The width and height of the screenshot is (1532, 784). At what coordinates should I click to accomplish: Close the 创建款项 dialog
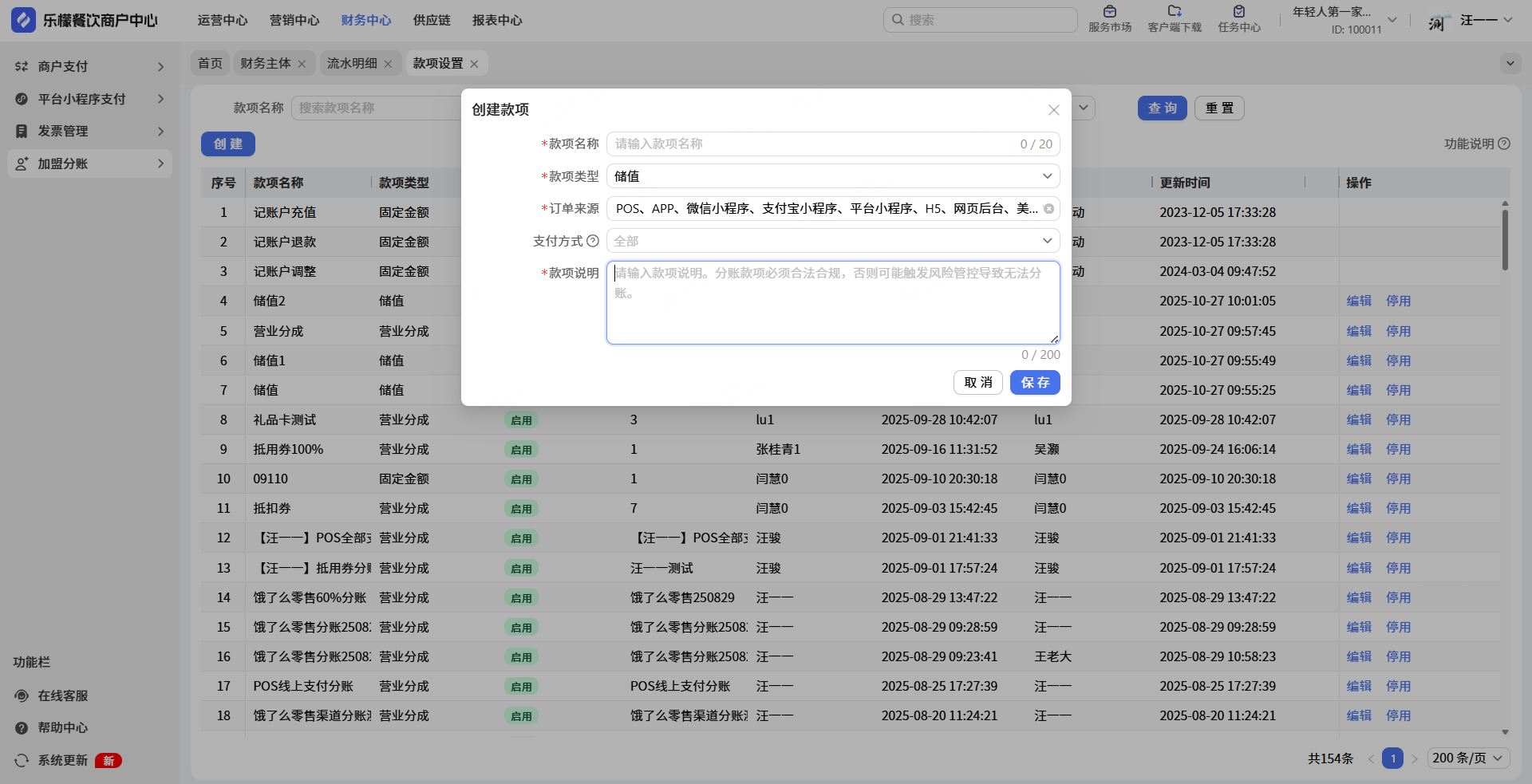[1053, 110]
